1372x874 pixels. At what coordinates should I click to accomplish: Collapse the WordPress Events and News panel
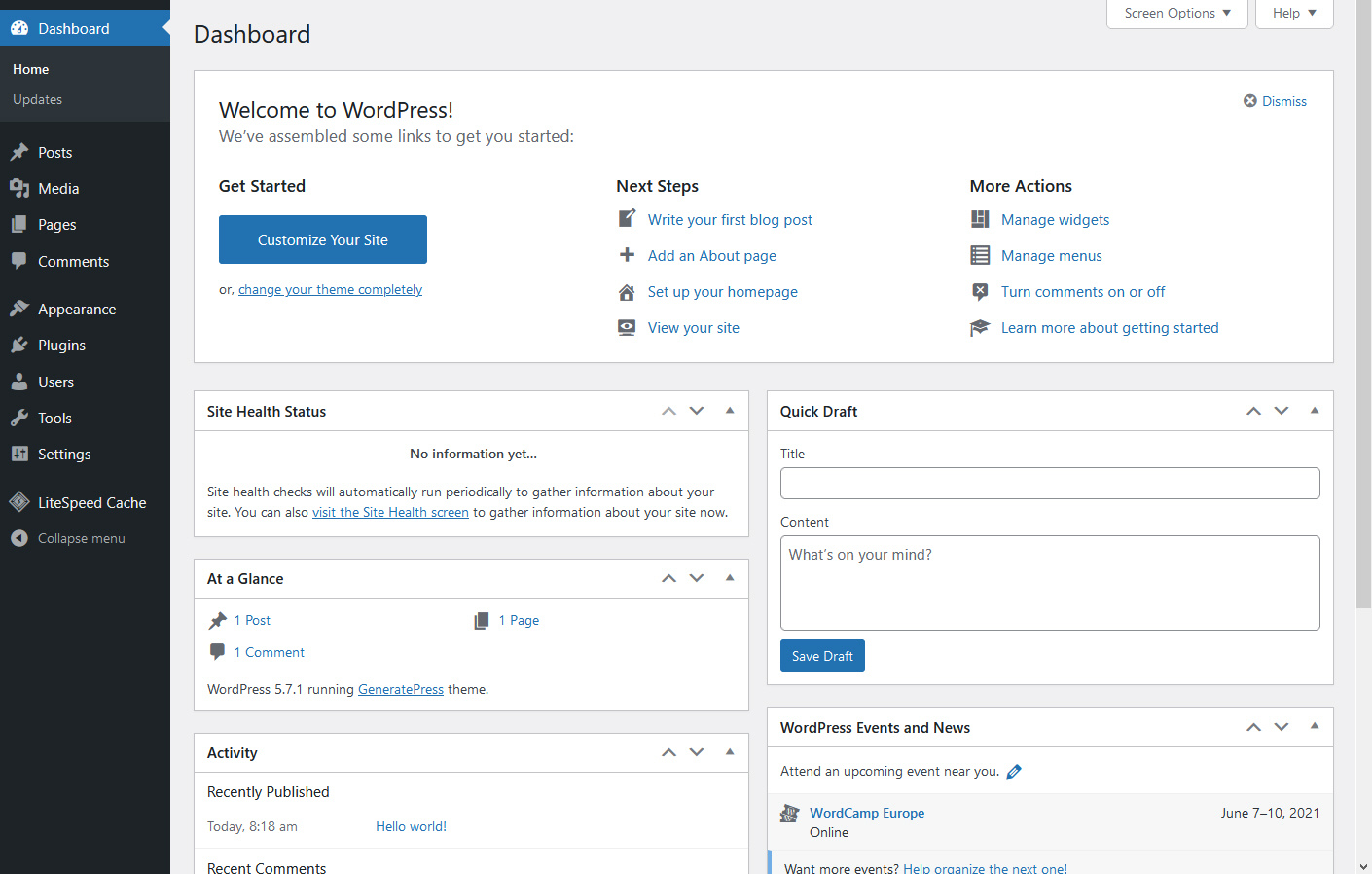coord(1315,726)
